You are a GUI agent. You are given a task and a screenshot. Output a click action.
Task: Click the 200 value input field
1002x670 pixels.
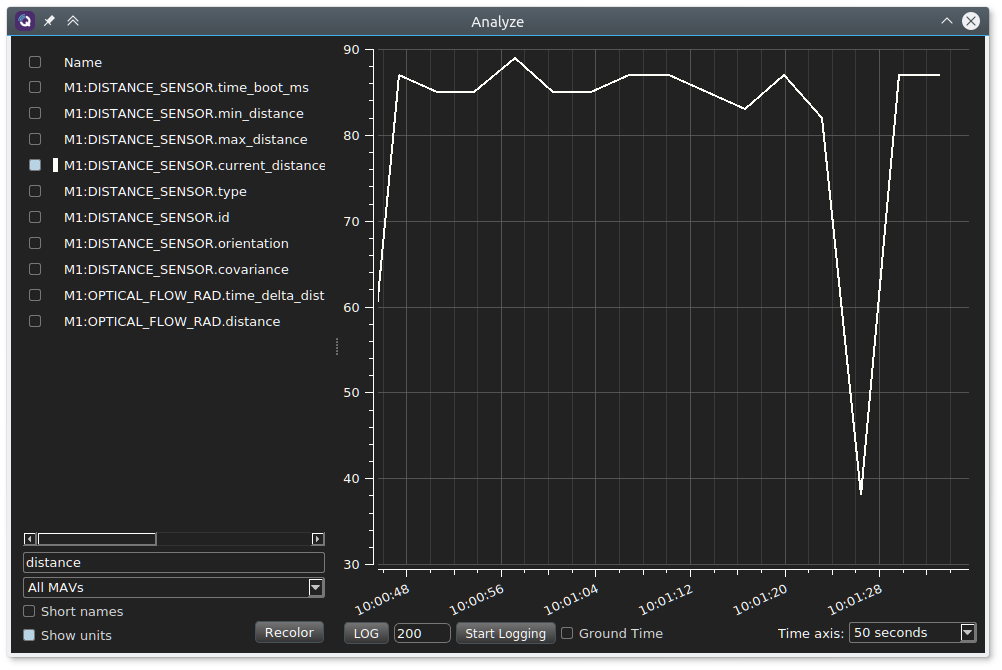coord(422,633)
